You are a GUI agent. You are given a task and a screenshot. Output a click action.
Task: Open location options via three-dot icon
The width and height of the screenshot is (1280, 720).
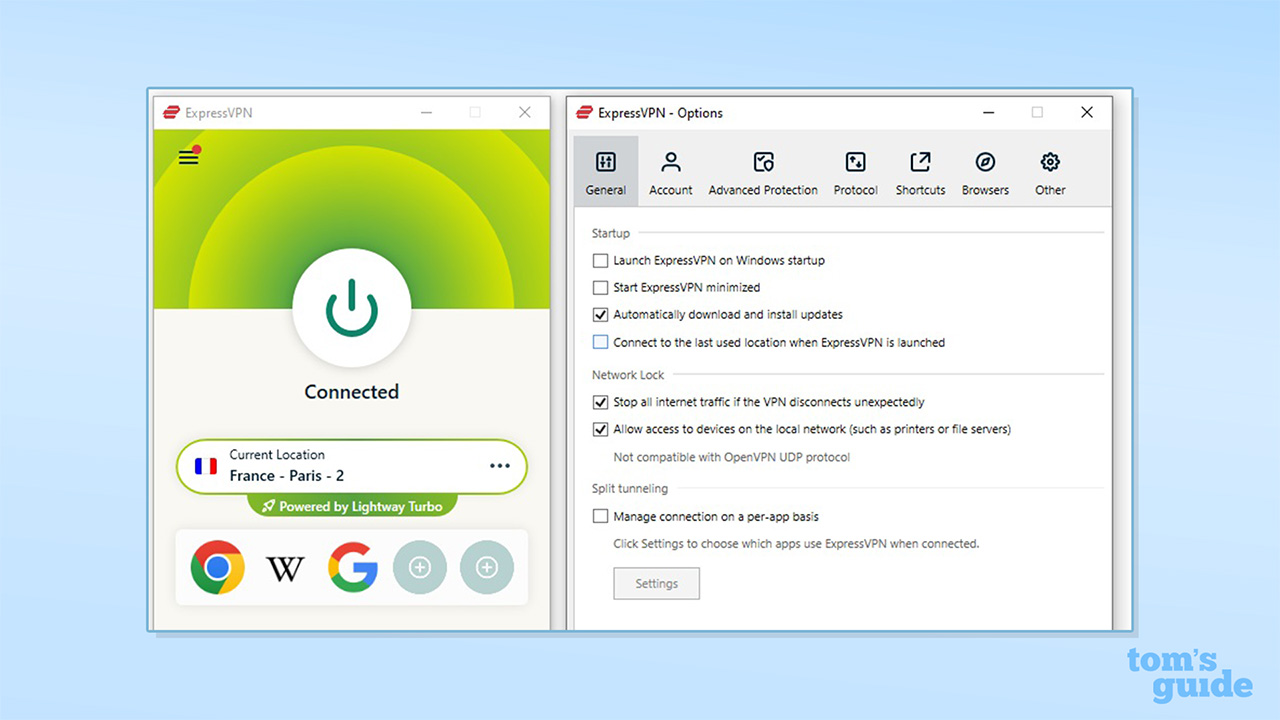pyautogui.click(x=500, y=466)
